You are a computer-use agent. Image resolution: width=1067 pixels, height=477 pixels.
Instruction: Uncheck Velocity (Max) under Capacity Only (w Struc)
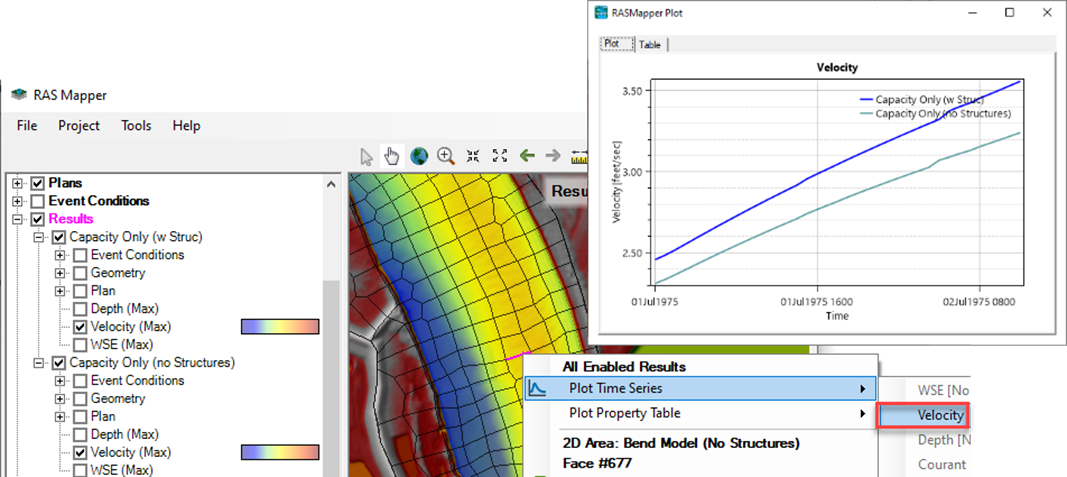[80, 327]
